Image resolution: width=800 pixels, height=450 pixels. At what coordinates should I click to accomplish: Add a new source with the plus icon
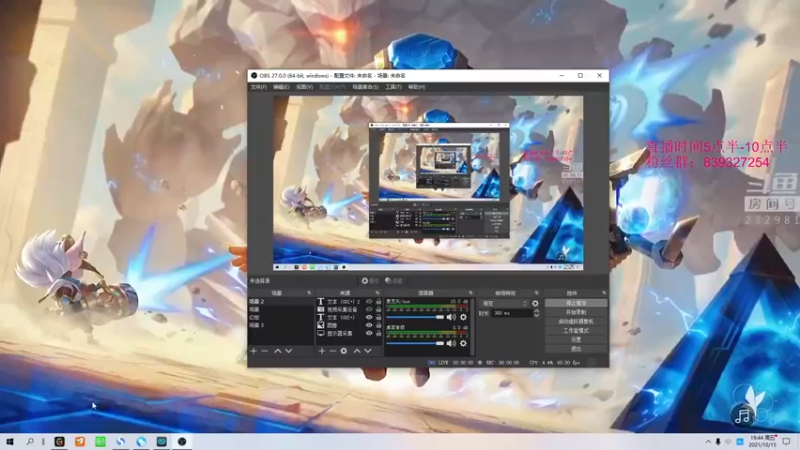coord(322,351)
